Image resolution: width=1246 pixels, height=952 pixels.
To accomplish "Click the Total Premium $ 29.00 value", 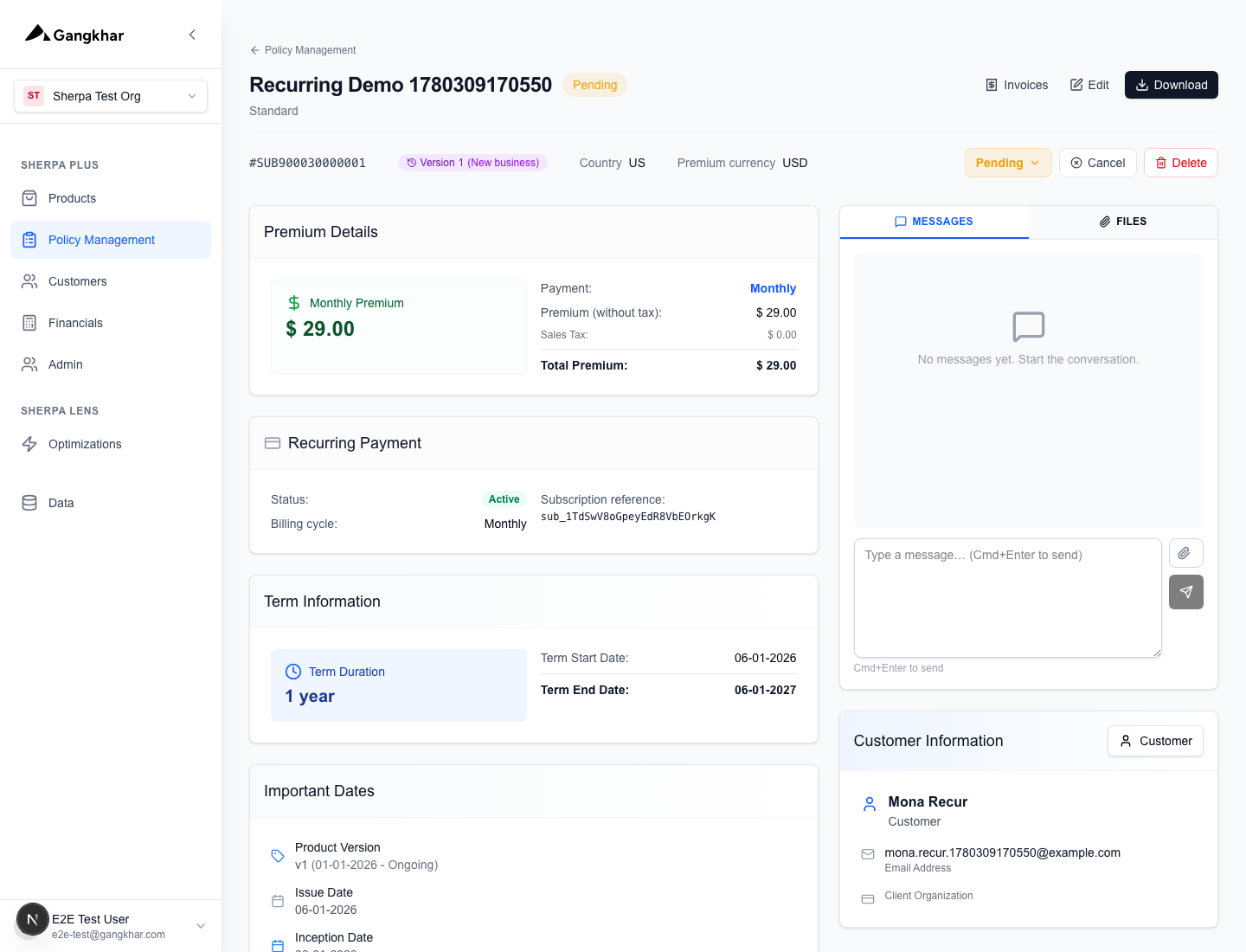I will 776,365.
